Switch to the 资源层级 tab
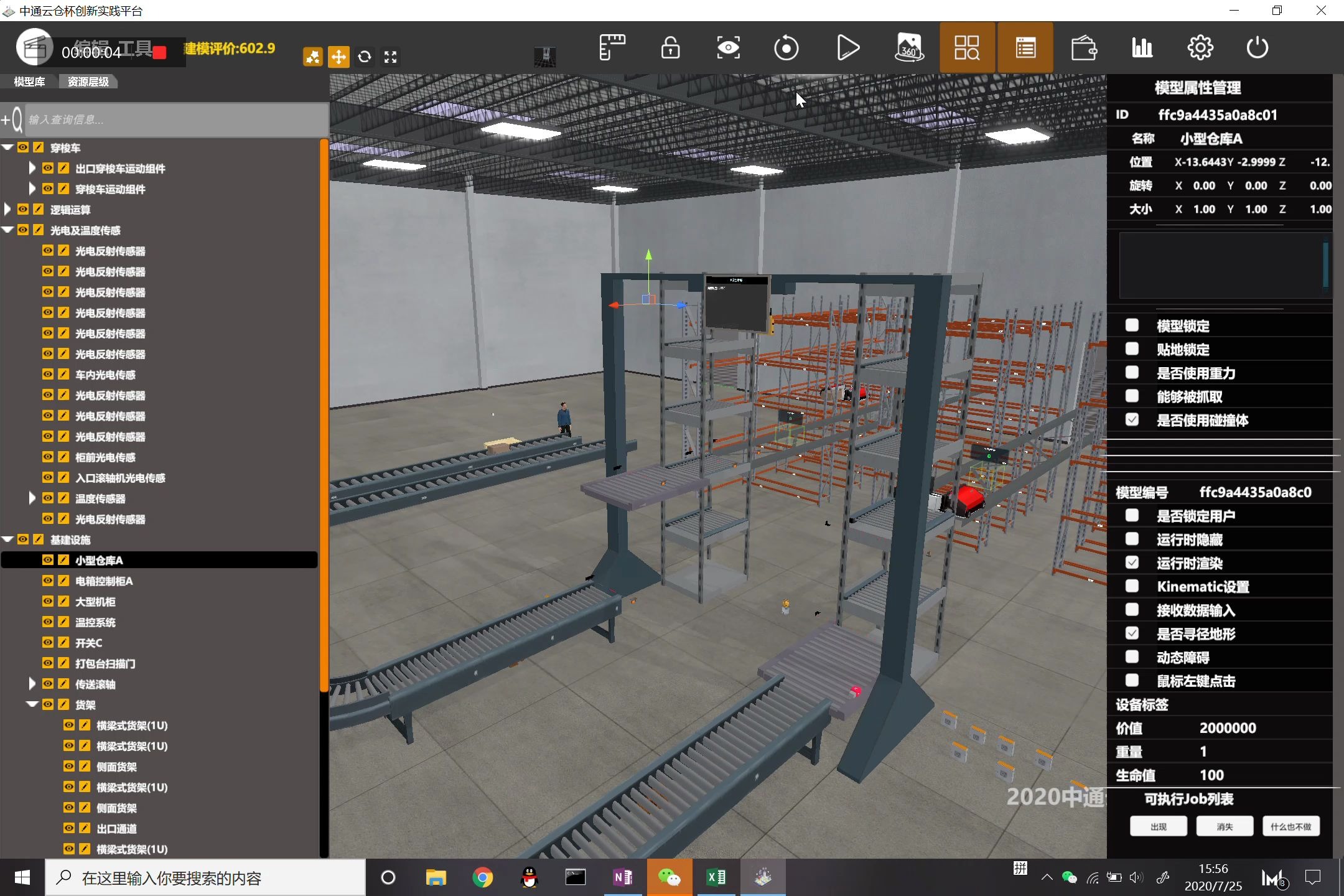Viewport: 1344px width, 896px height. pyautogui.click(x=88, y=82)
